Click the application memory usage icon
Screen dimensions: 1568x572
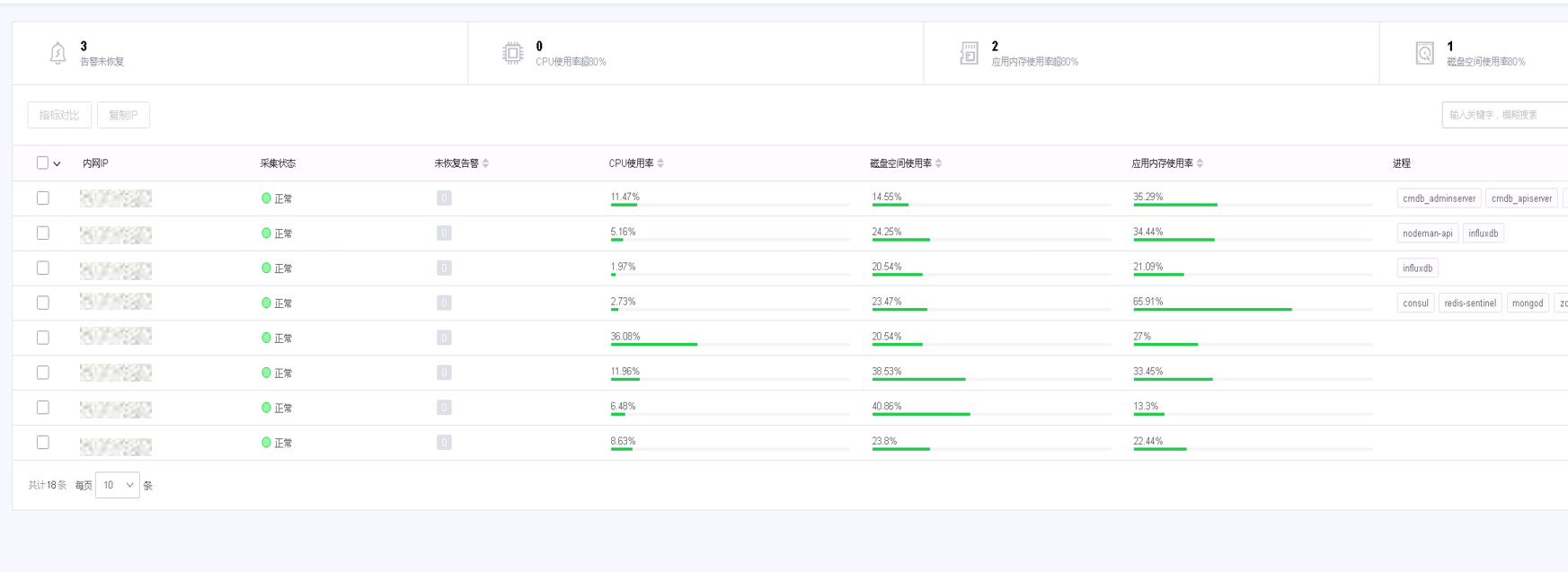point(969,54)
